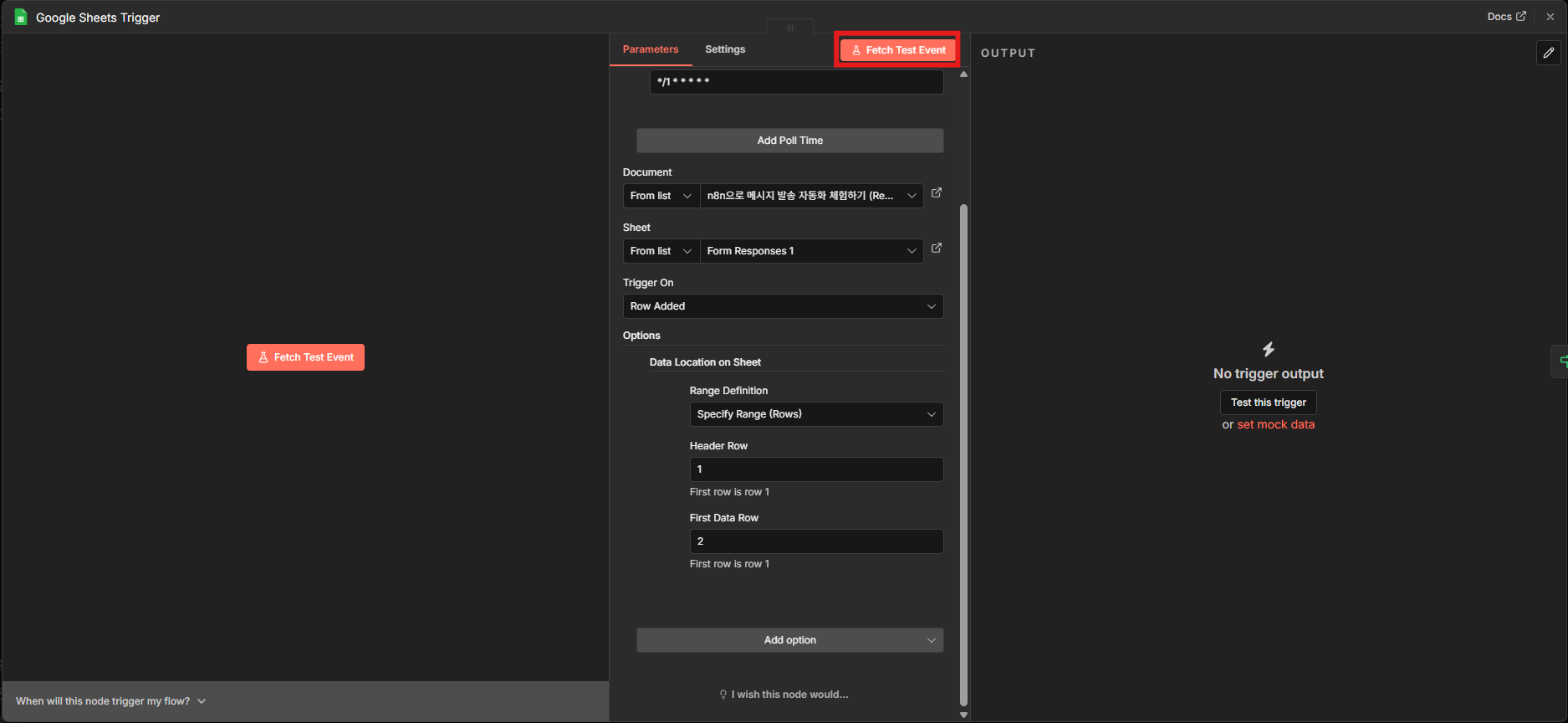Select the Parameters tab

(x=651, y=49)
